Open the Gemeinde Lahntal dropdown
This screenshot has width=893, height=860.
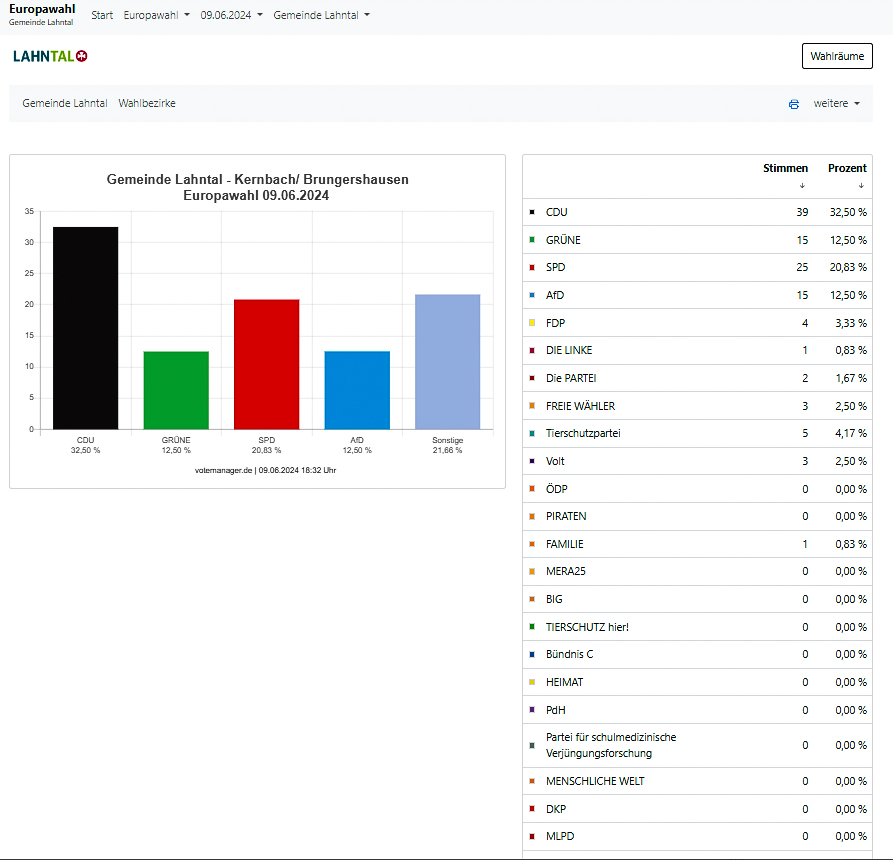321,16
